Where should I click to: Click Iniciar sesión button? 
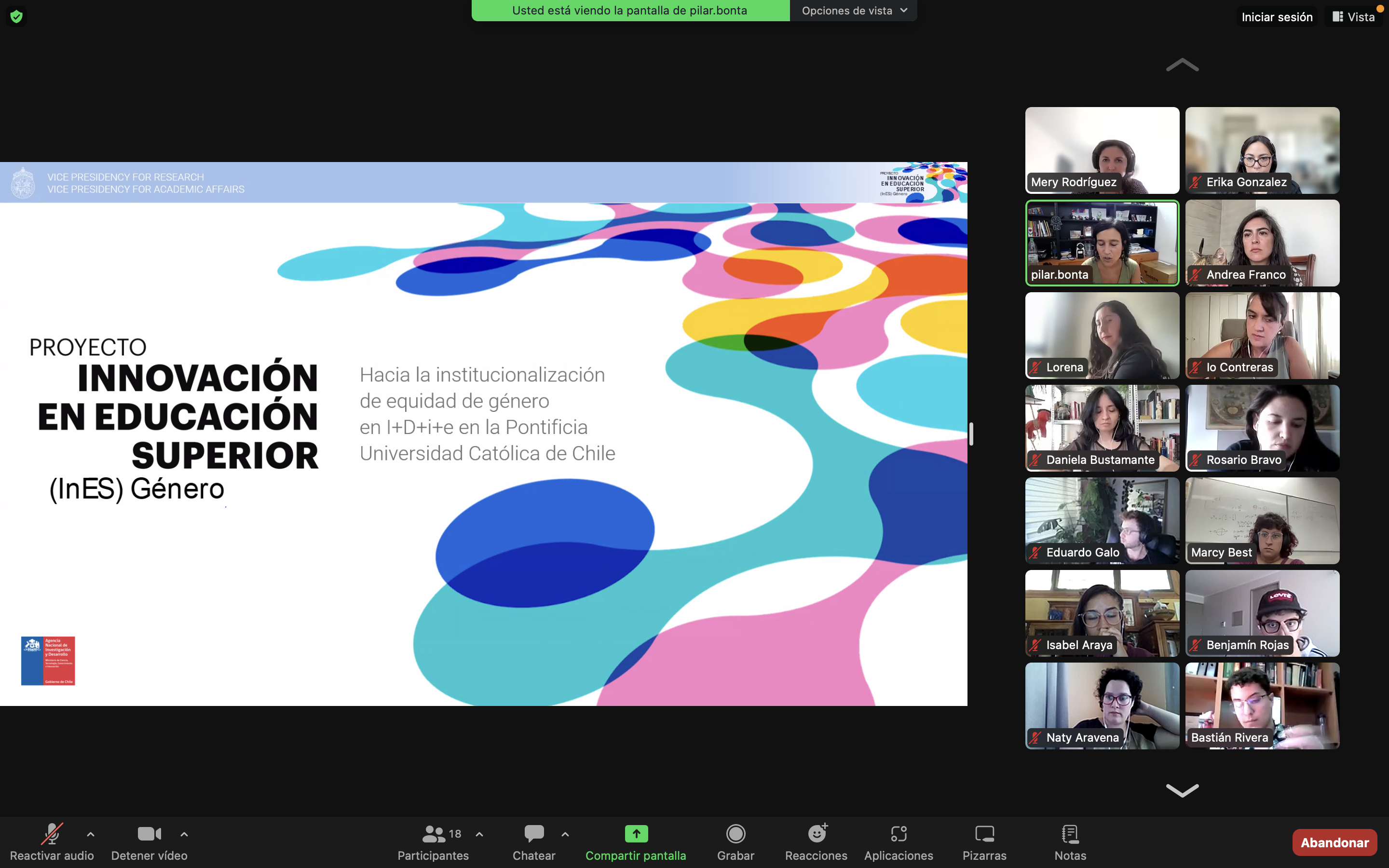tap(1277, 17)
